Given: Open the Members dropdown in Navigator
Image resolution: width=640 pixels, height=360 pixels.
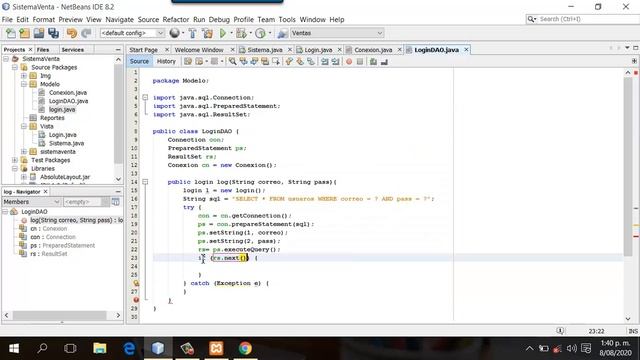Looking at the screenshot, I should [31, 202].
